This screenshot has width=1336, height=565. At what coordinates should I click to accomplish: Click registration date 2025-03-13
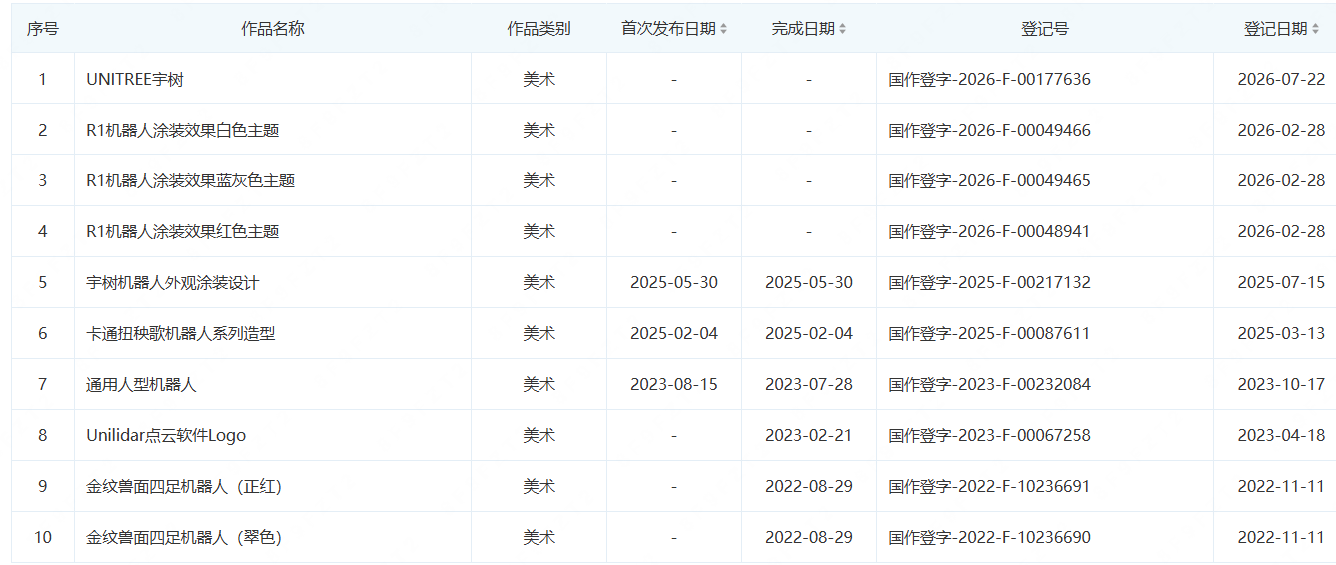coord(1281,333)
